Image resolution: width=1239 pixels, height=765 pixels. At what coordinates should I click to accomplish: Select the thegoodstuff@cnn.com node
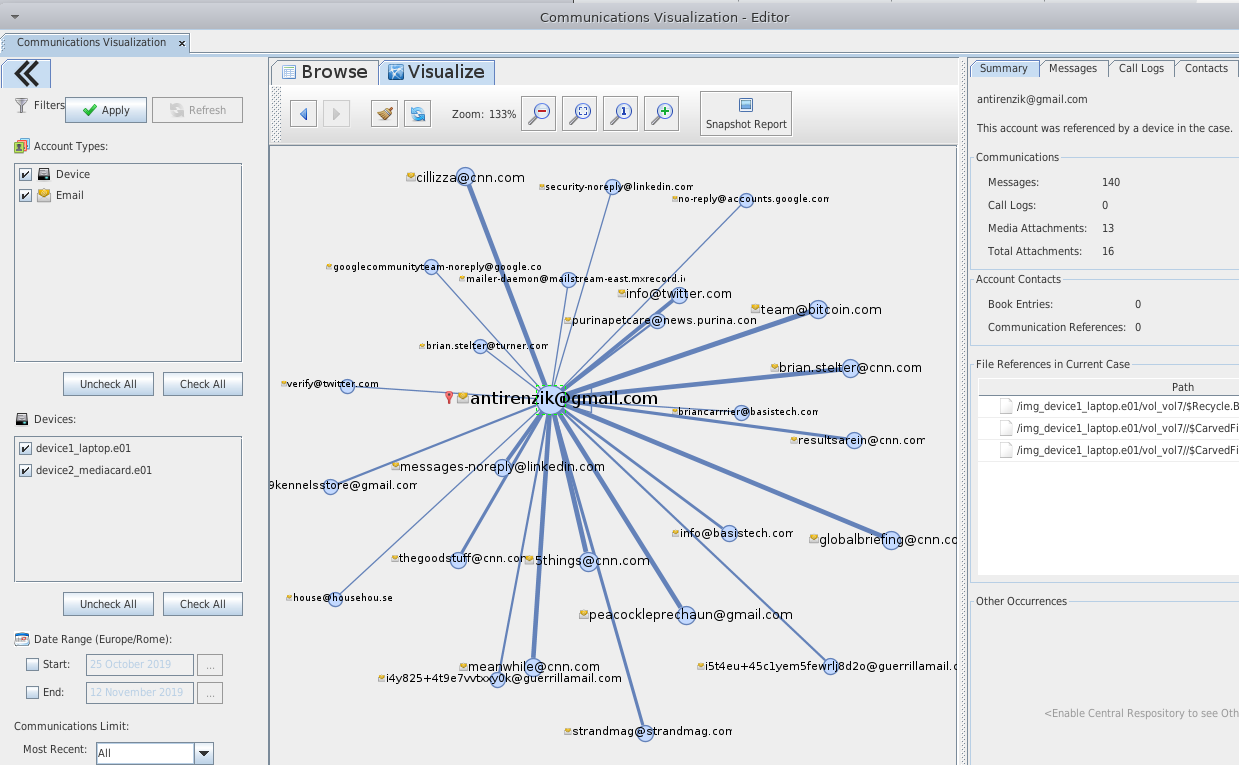(x=458, y=559)
